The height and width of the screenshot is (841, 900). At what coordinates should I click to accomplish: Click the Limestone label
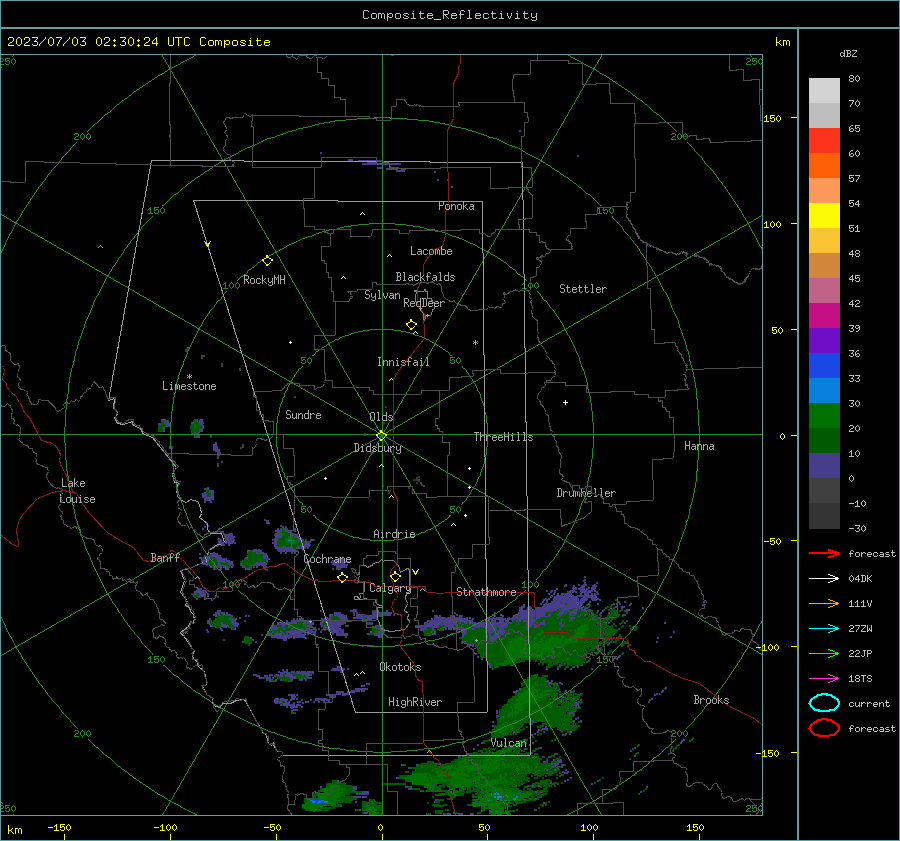pos(189,386)
